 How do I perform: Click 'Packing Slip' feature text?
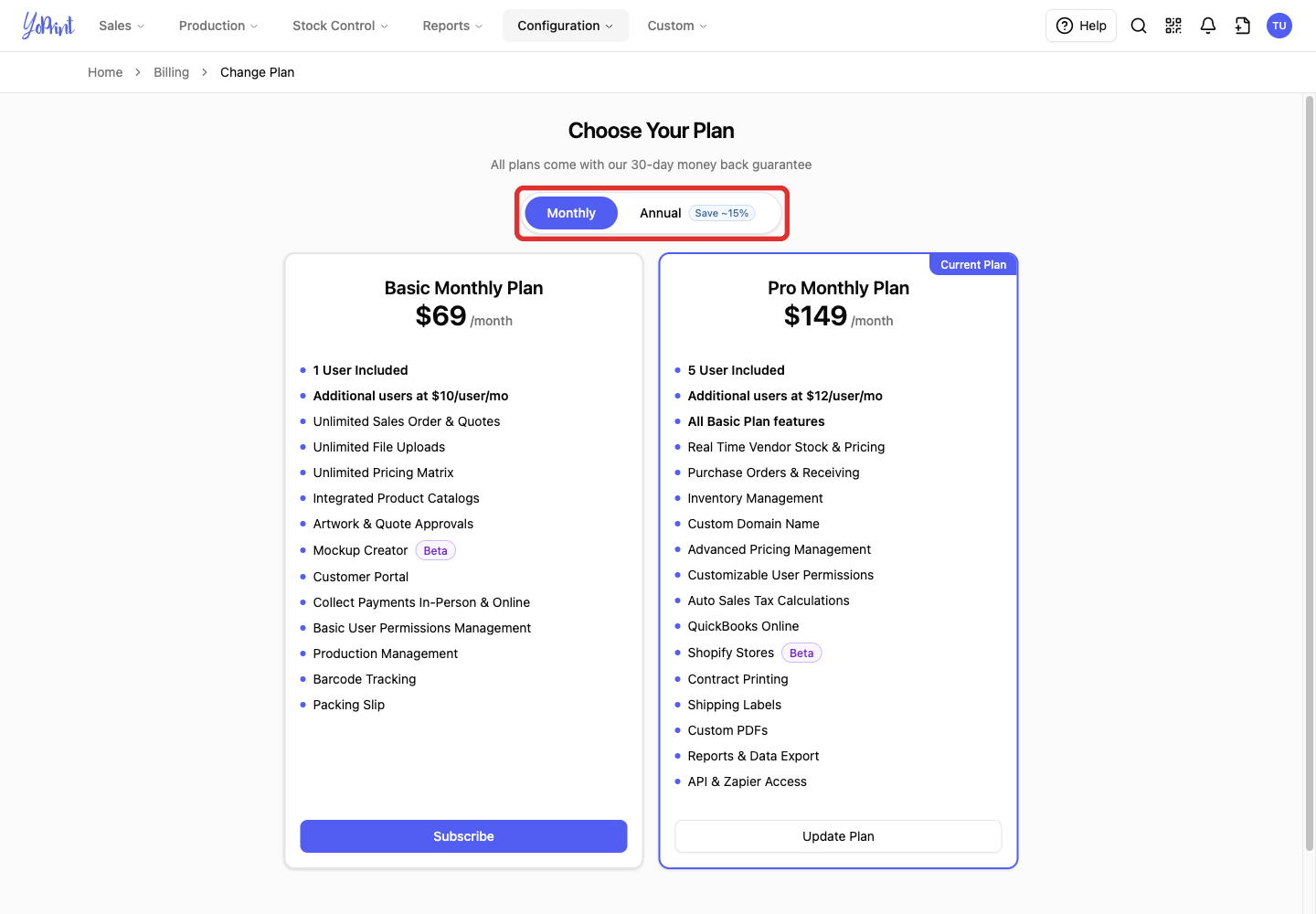pos(348,705)
